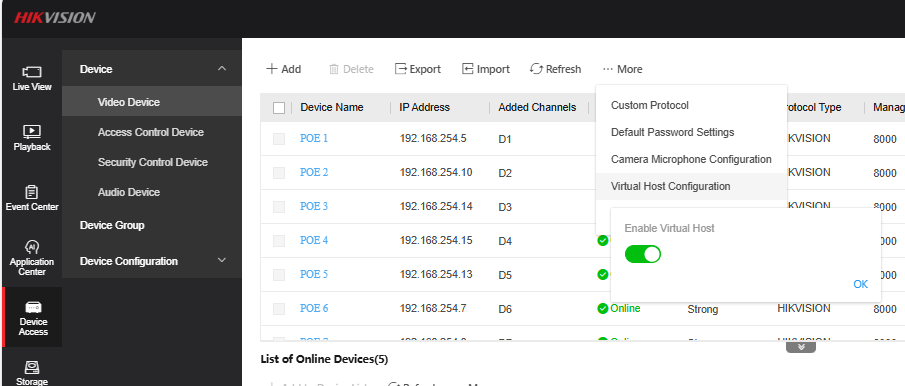The width and height of the screenshot is (905, 386).
Task: Click the Refresh device list icon
Action: [536, 69]
